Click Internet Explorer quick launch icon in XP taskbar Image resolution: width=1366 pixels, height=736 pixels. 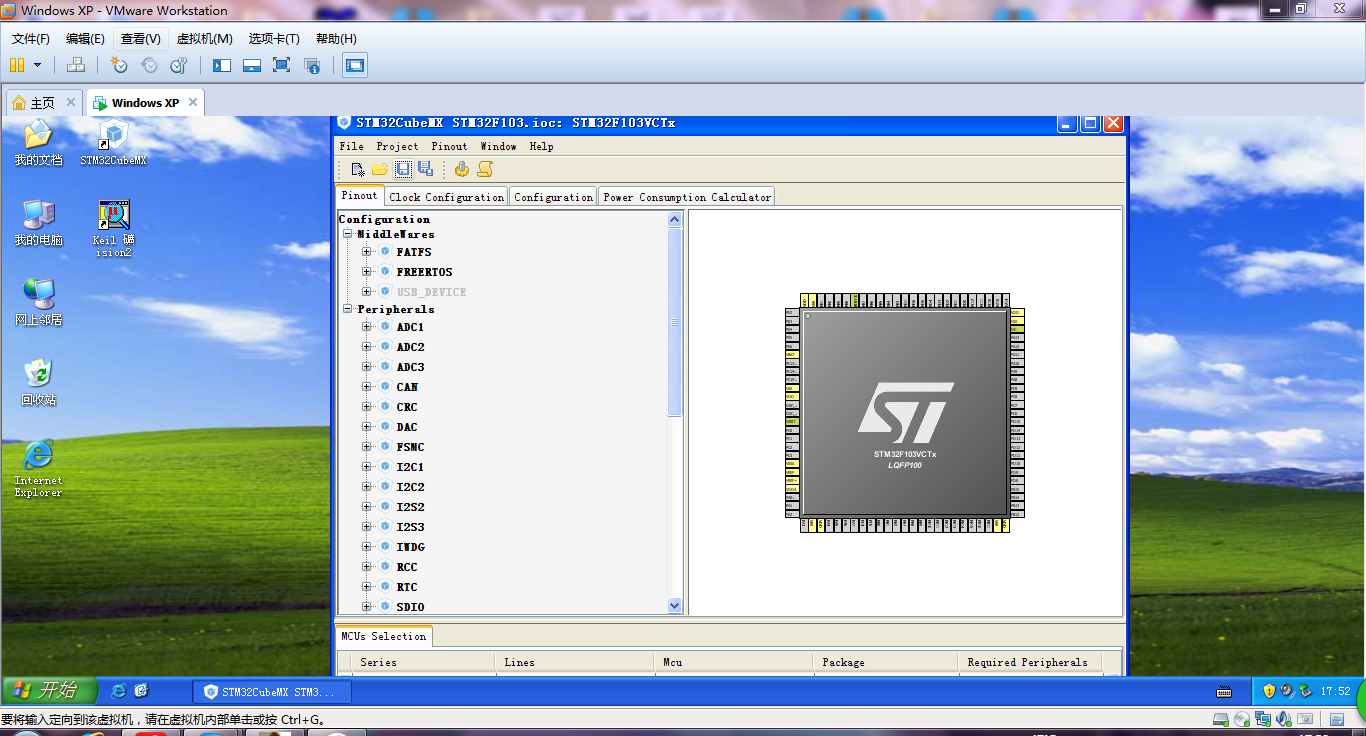click(119, 691)
